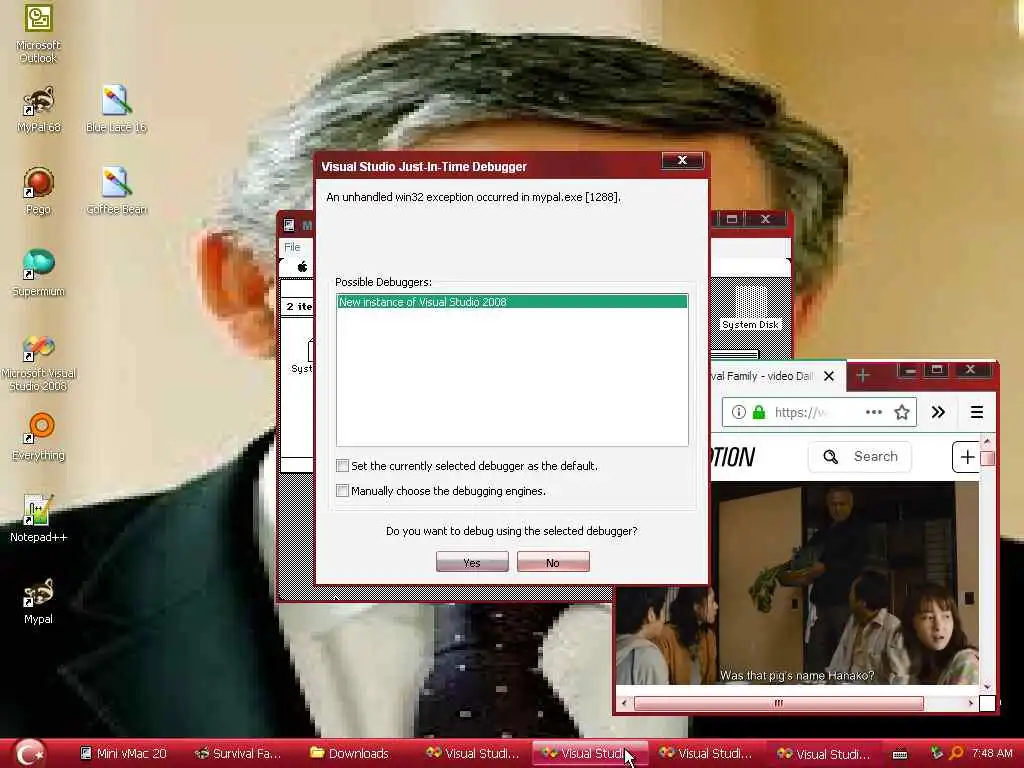
Task: Click the orange magnifier tray icon
Action: tap(956, 754)
